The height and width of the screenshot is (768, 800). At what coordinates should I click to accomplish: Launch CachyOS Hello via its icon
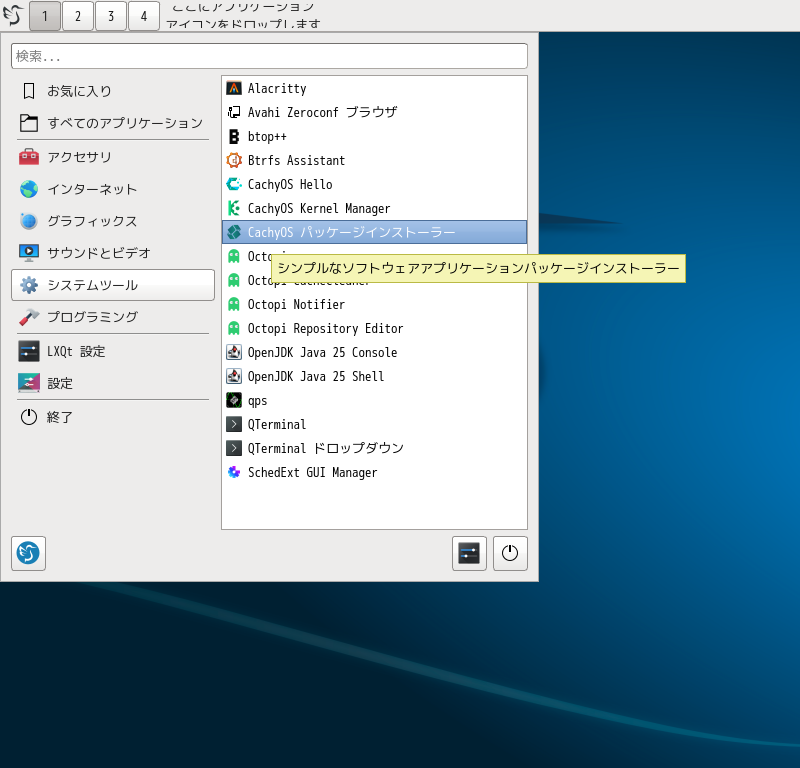234,184
